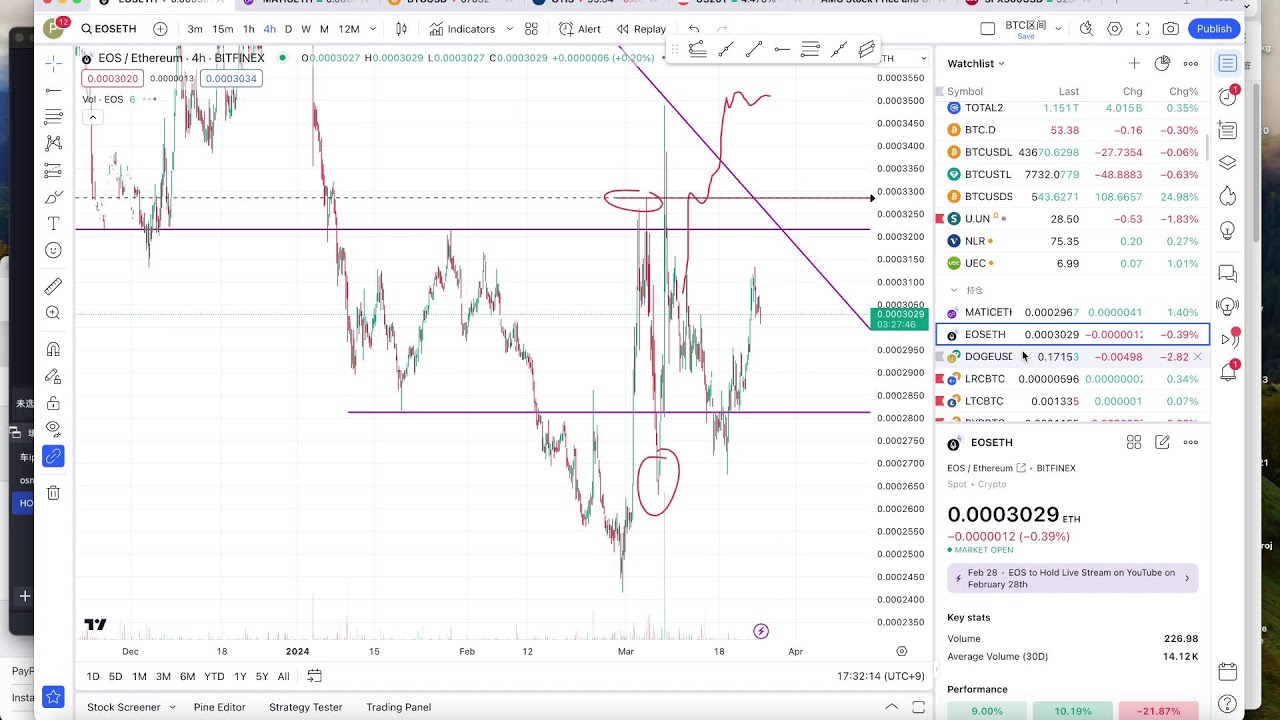
Task: Click the compare or add symbol plus icon
Action: tap(160, 29)
